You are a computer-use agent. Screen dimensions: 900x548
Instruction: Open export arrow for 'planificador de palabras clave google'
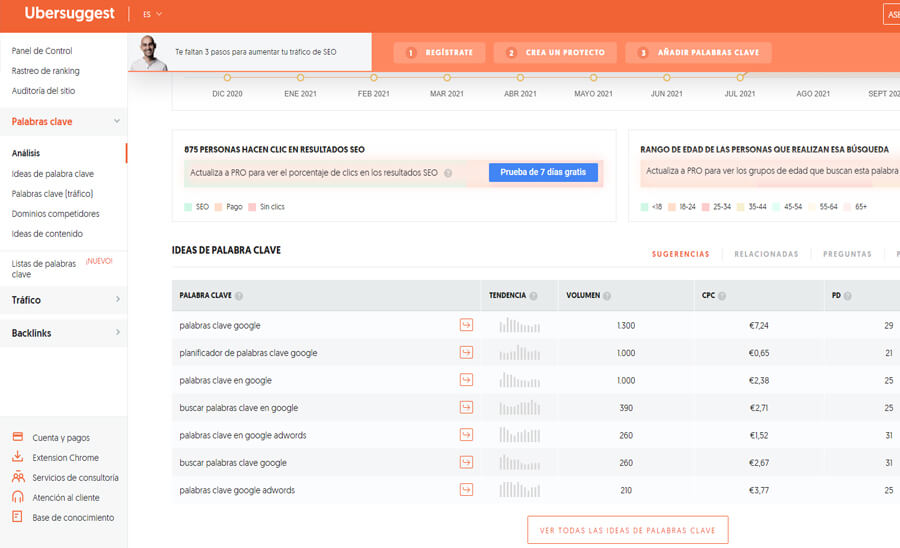466,352
